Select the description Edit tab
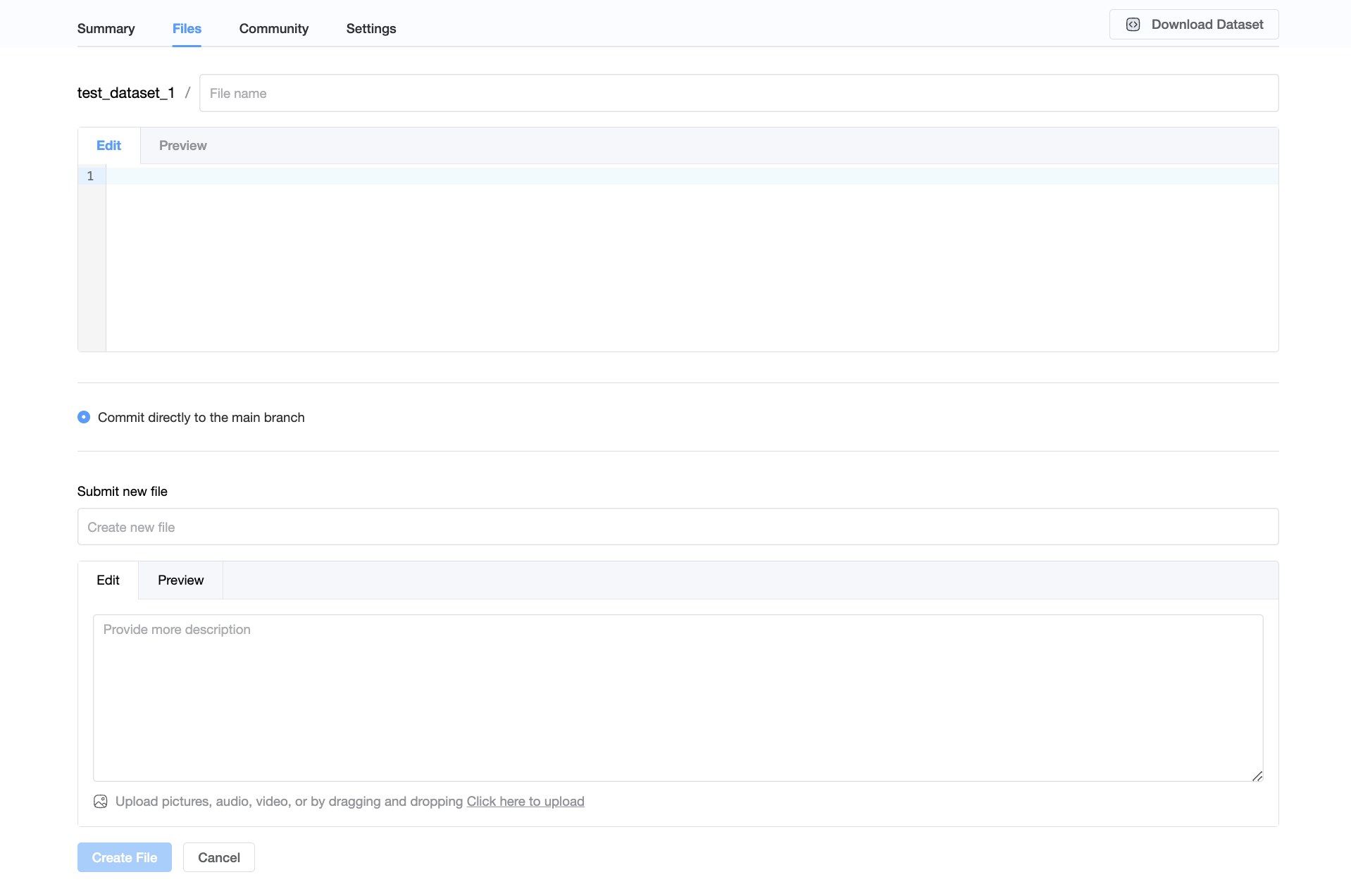 coord(108,580)
